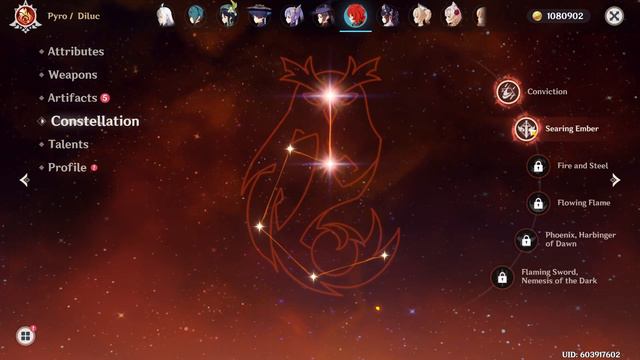Screen dimensions: 640x360
Task: Select the dark purple-haired character portrait
Action: point(388,16)
